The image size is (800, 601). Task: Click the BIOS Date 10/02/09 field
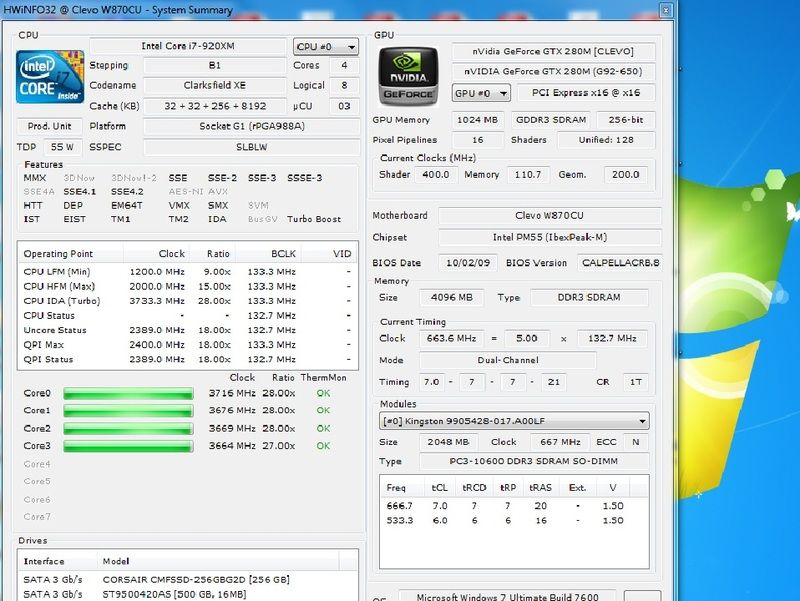(x=468, y=263)
